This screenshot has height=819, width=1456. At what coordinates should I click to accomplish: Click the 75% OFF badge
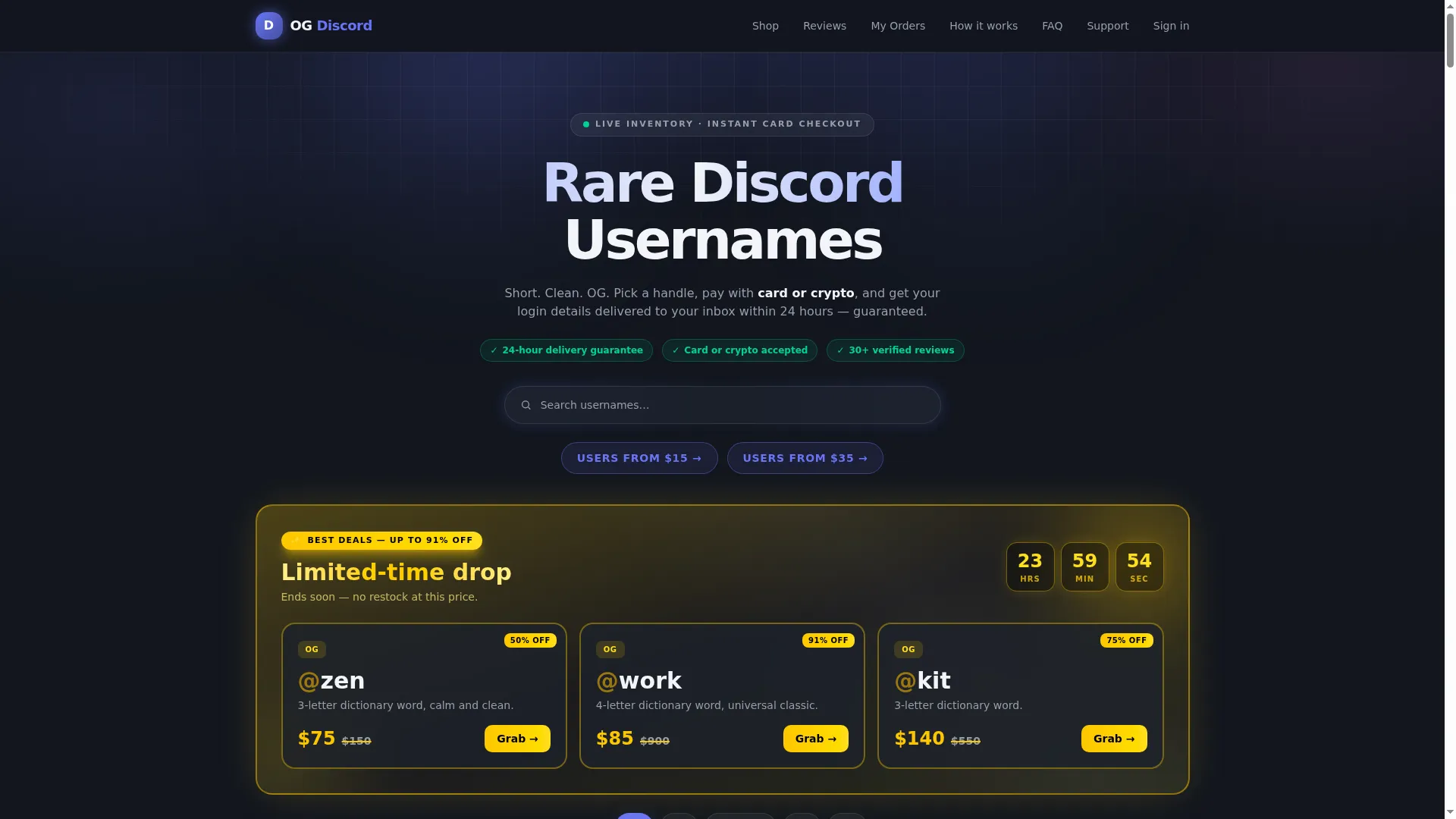tap(1126, 641)
